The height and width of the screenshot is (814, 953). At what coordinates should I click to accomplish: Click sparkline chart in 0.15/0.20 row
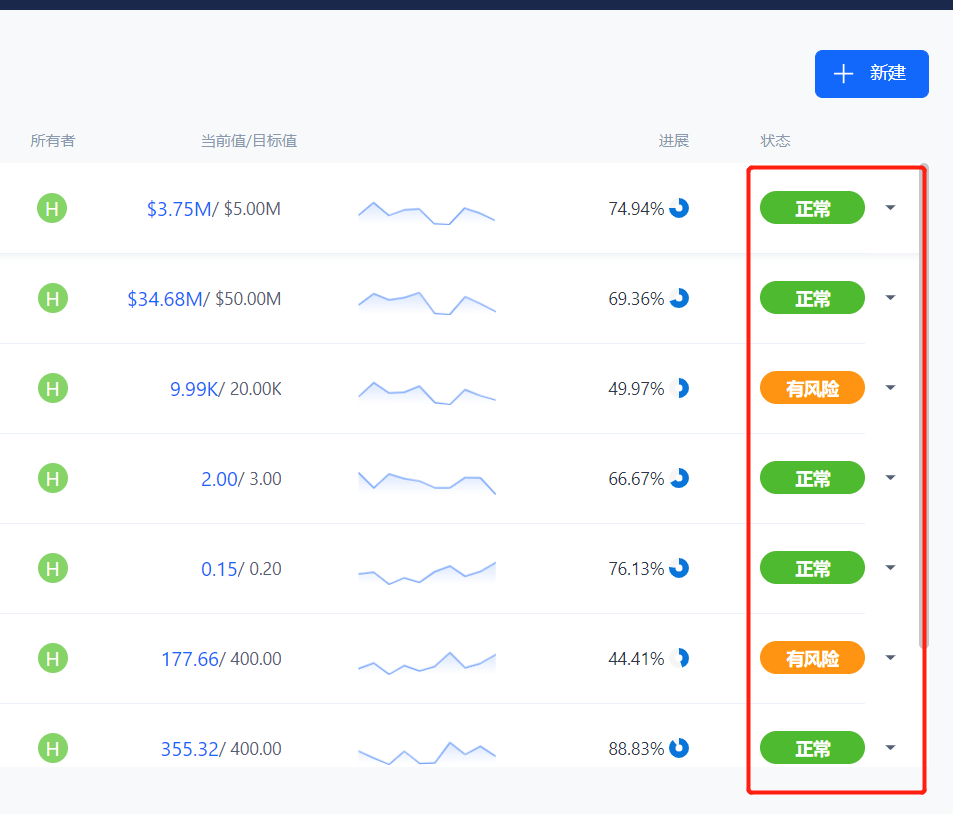(x=427, y=573)
